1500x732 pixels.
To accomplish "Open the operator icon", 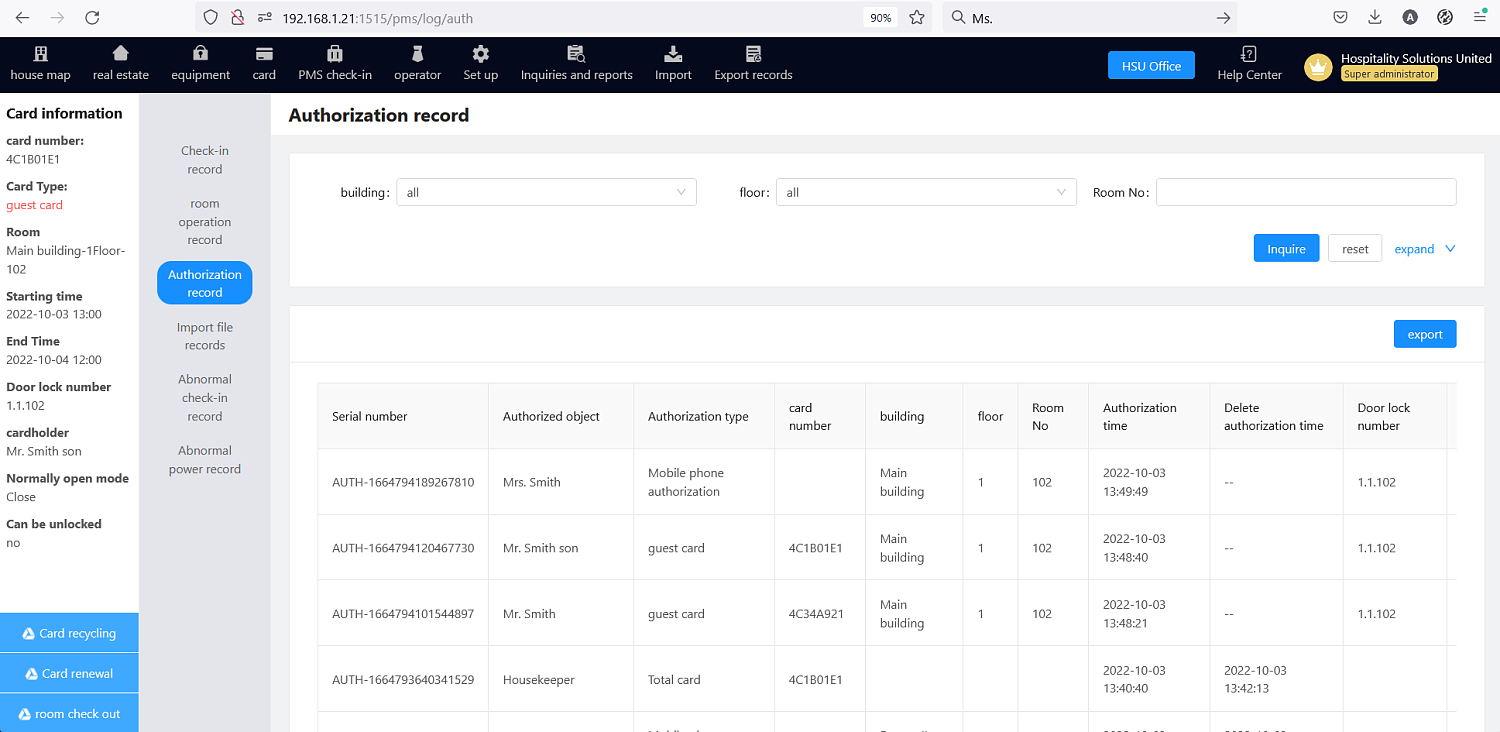I will (x=418, y=54).
